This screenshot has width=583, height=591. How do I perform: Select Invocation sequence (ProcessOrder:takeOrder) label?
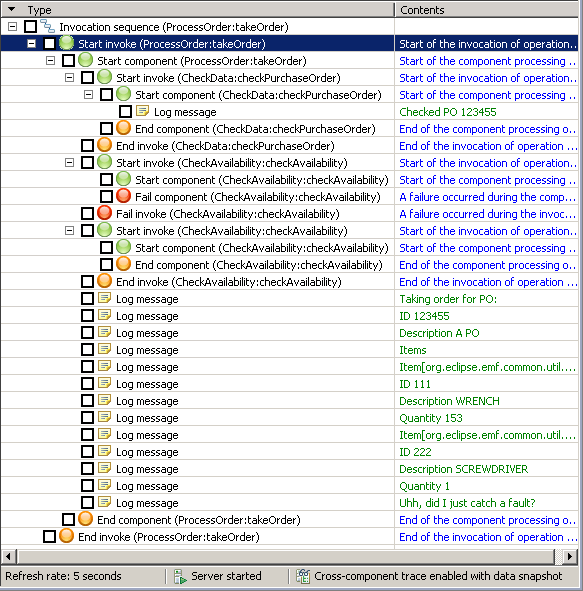coord(174,27)
